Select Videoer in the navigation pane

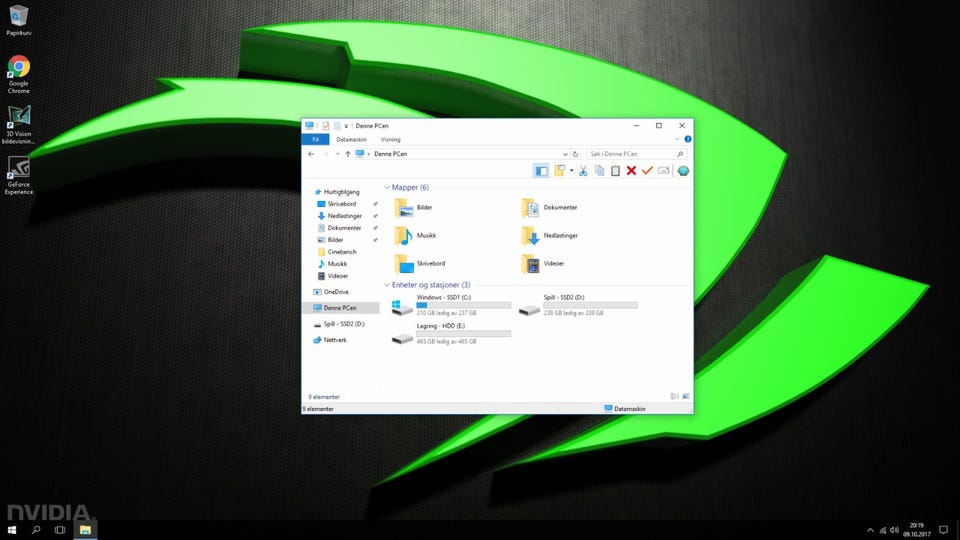333,276
